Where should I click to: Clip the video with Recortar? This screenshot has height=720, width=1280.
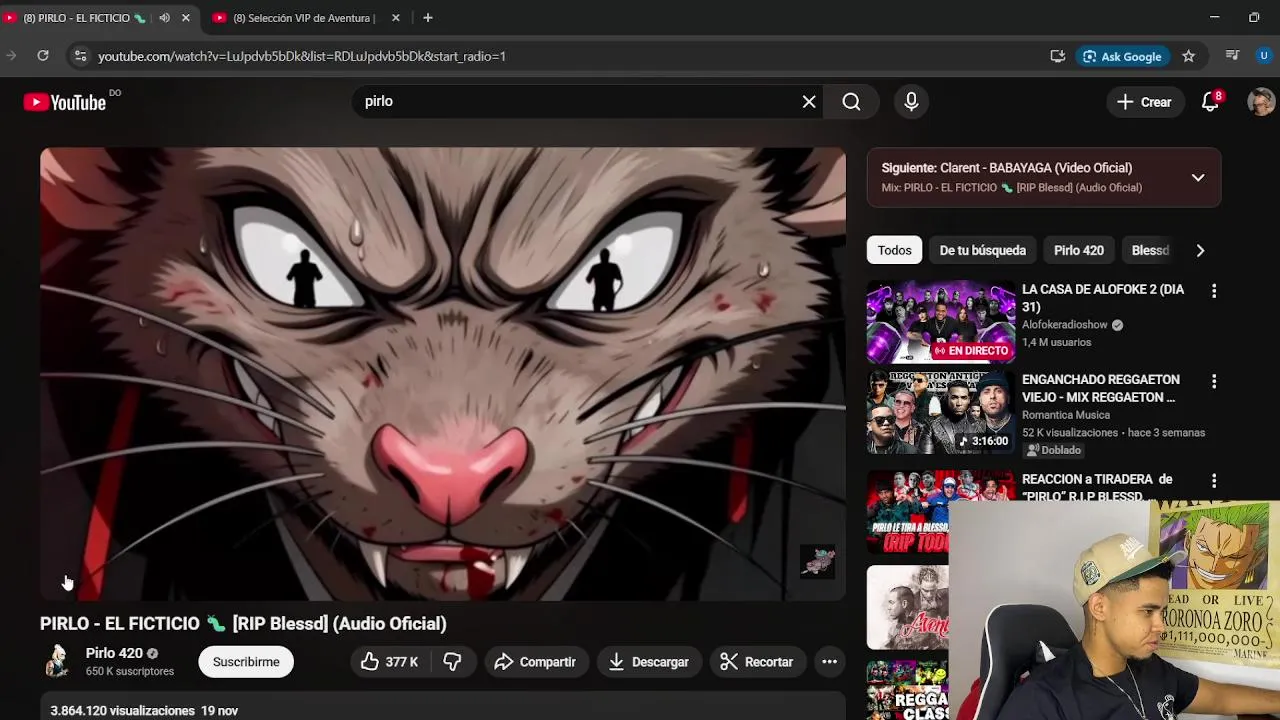point(757,662)
